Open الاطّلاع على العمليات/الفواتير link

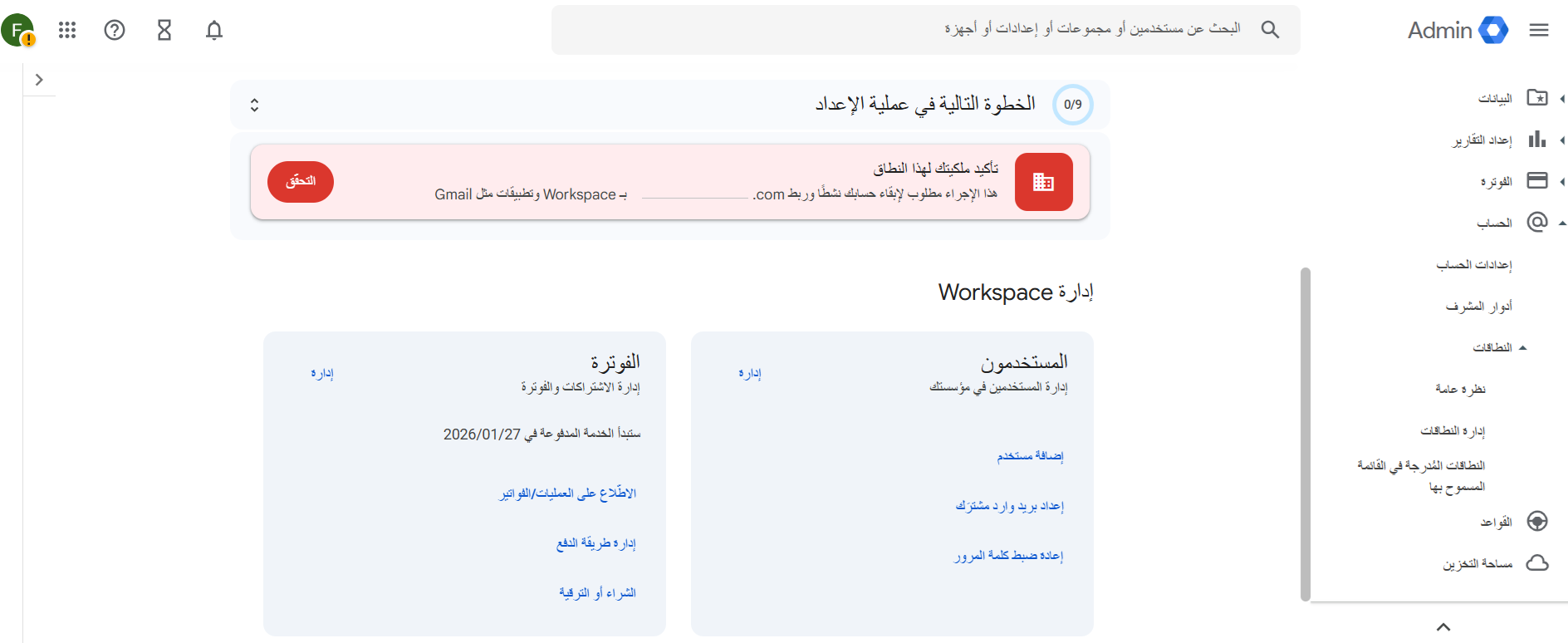click(568, 493)
